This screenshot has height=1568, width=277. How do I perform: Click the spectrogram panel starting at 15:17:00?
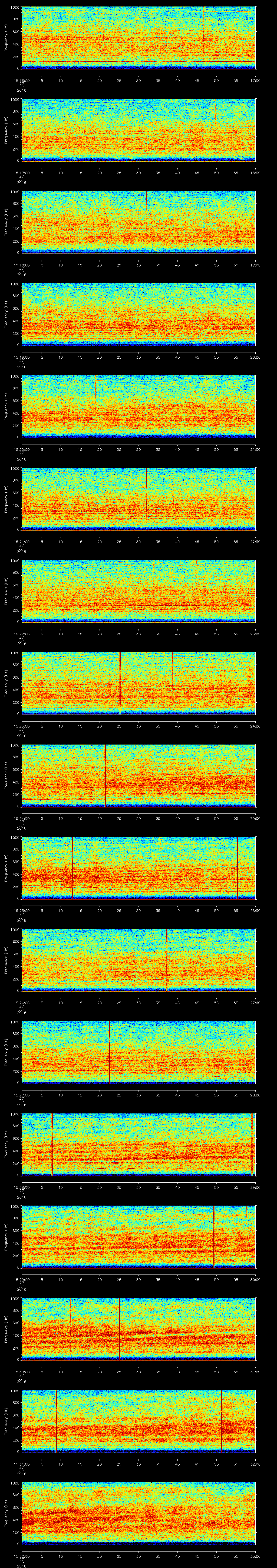click(138, 130)
